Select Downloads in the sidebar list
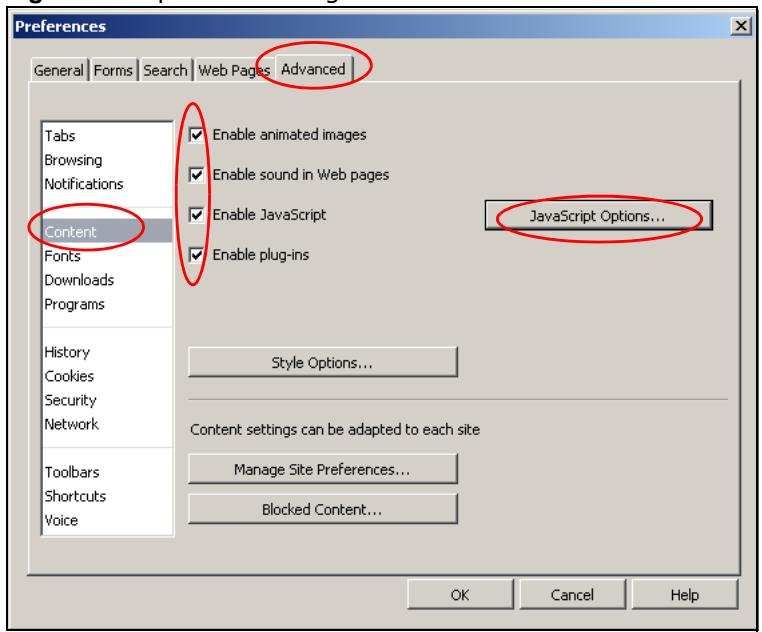 [x=107, y=280]
